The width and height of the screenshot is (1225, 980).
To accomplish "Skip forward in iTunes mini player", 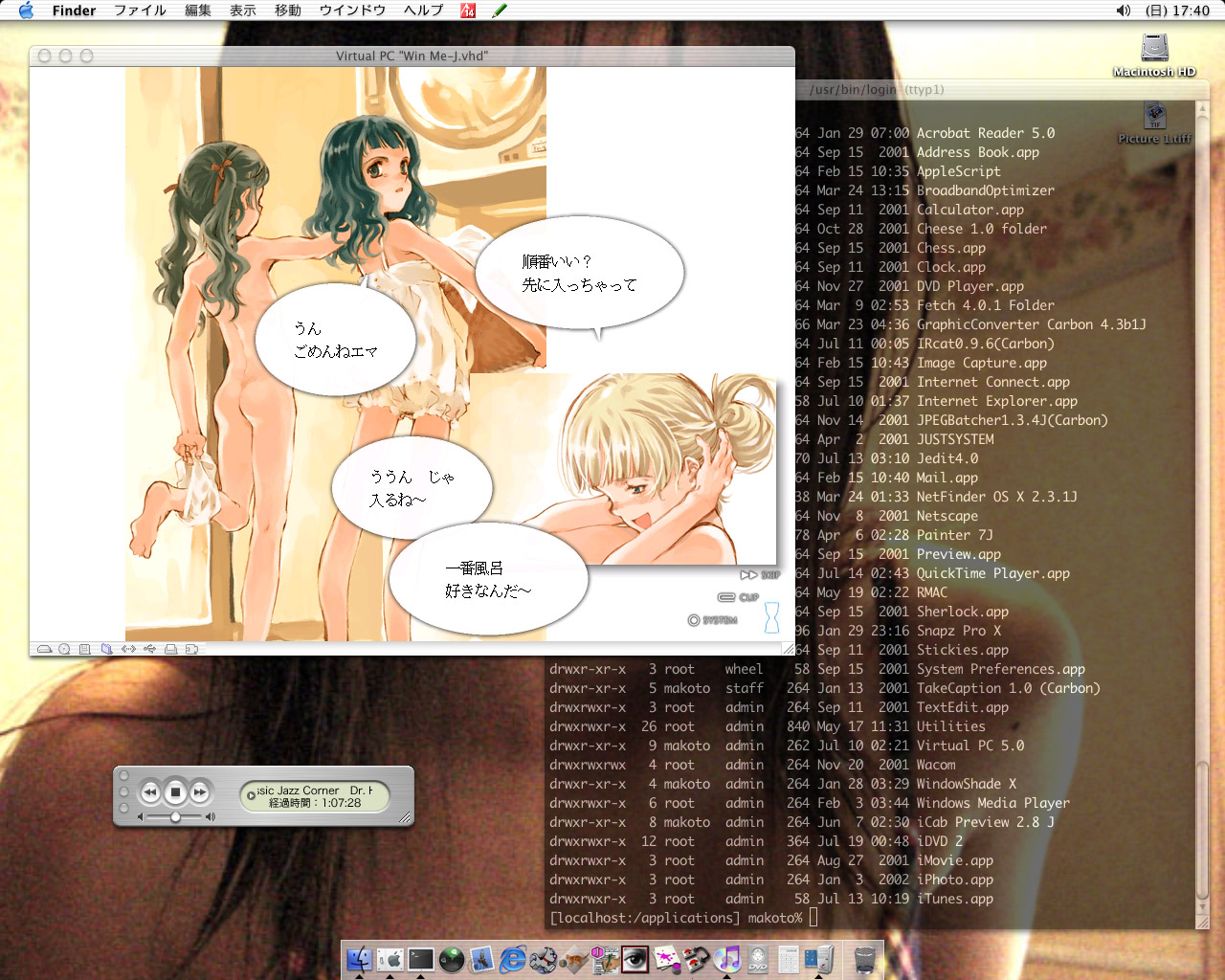I will coord(199,792).
